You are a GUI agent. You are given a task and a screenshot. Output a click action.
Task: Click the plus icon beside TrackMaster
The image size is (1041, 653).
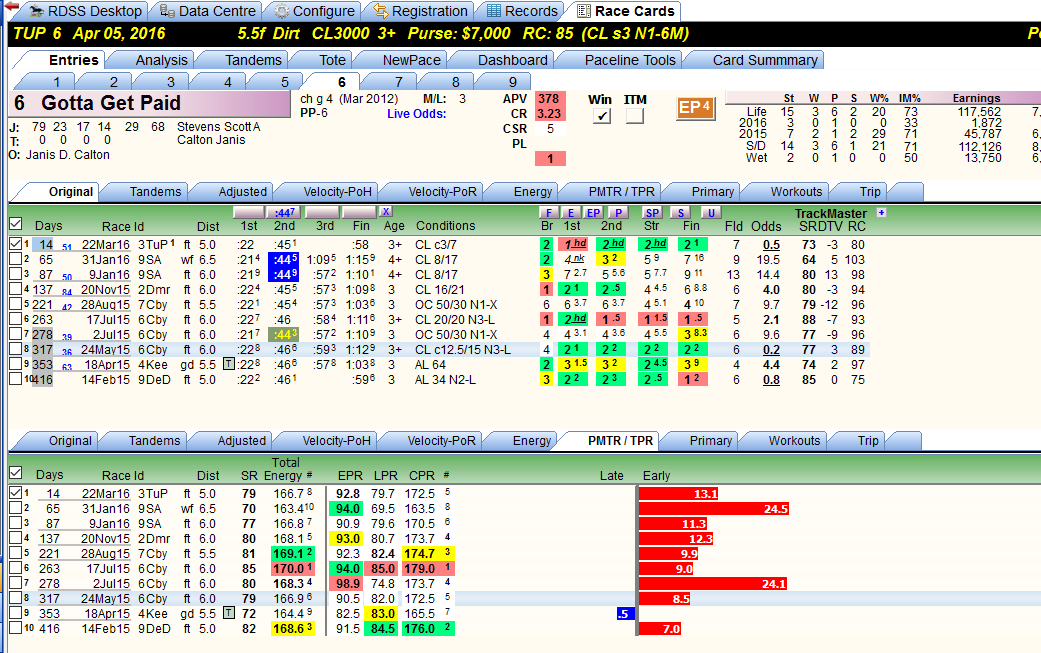882,212
